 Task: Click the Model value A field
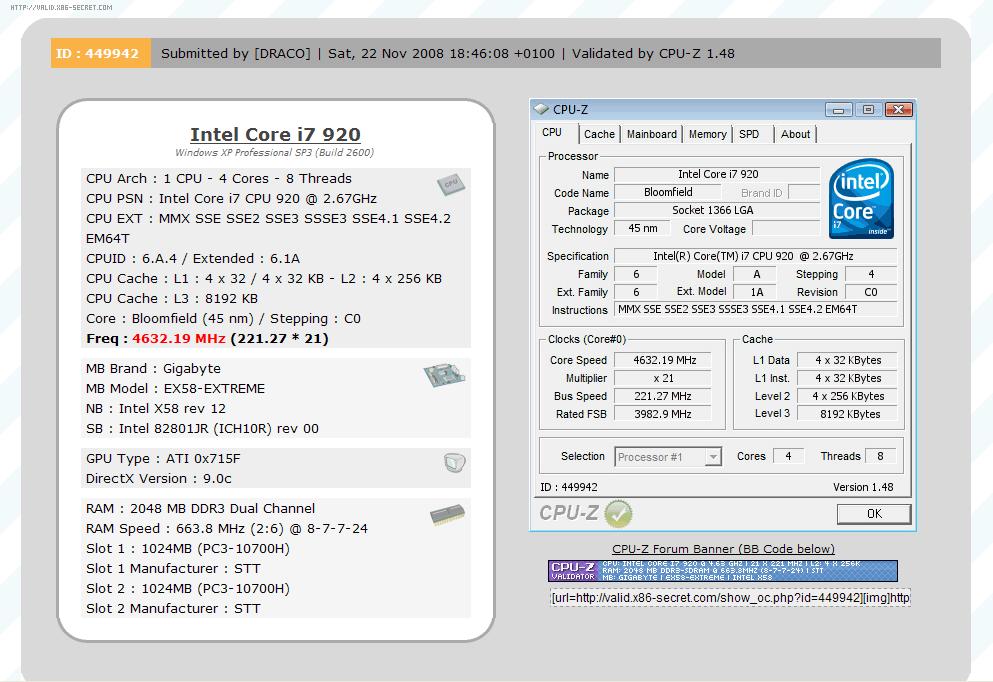[756, 274]
